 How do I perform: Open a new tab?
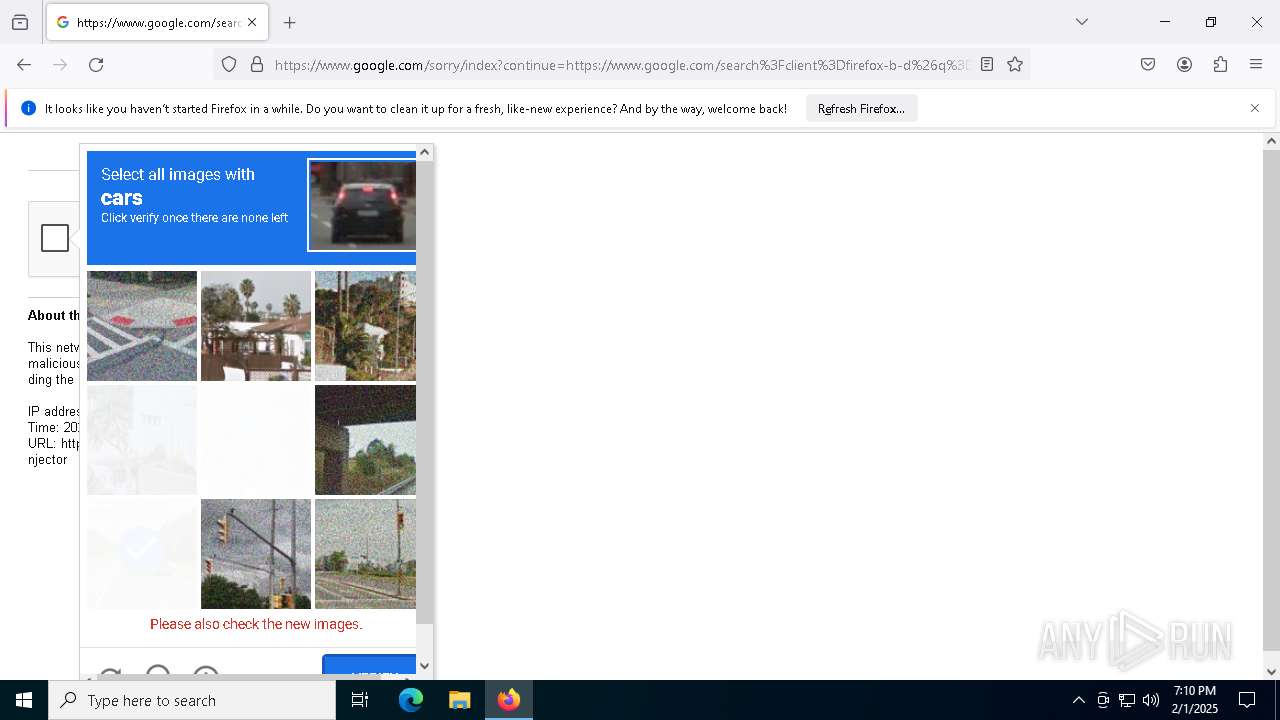point(290,22)
